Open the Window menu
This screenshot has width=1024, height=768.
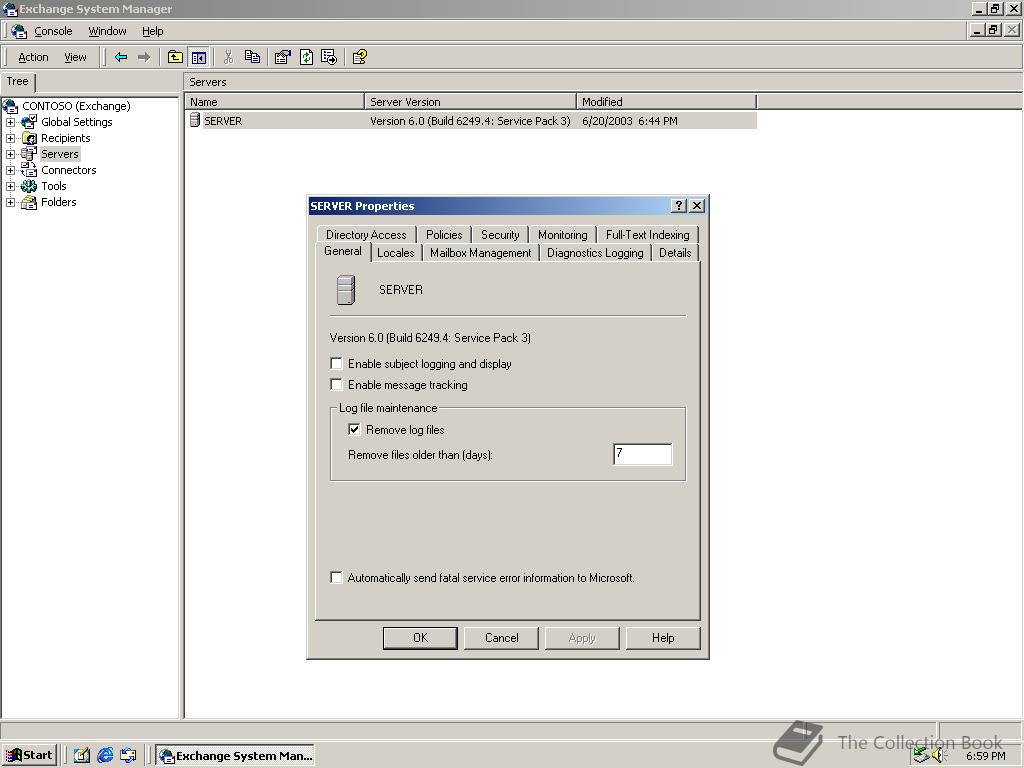(107, 31)
